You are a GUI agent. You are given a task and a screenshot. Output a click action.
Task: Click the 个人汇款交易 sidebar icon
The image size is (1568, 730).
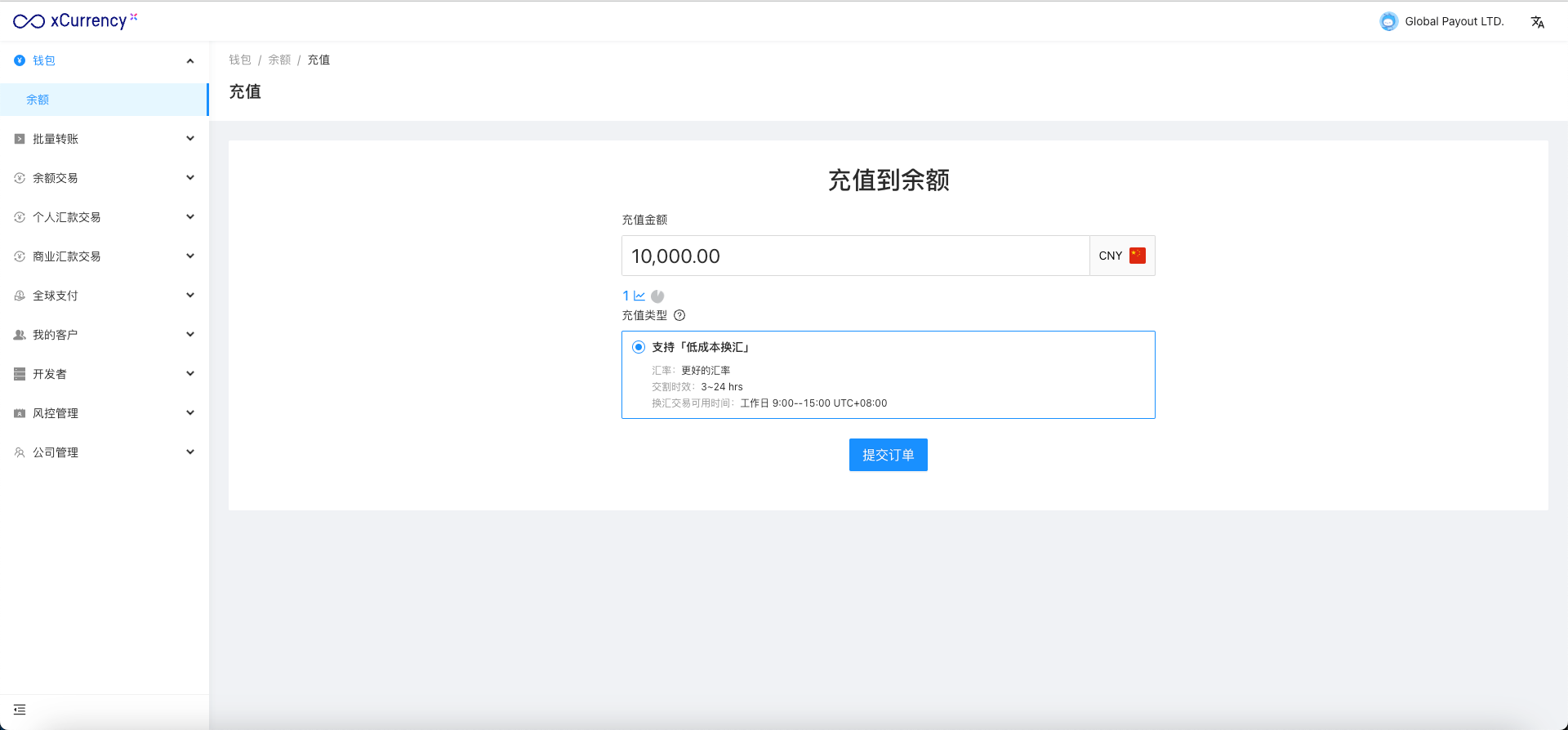pyautogui.click(x=20, y=217)
